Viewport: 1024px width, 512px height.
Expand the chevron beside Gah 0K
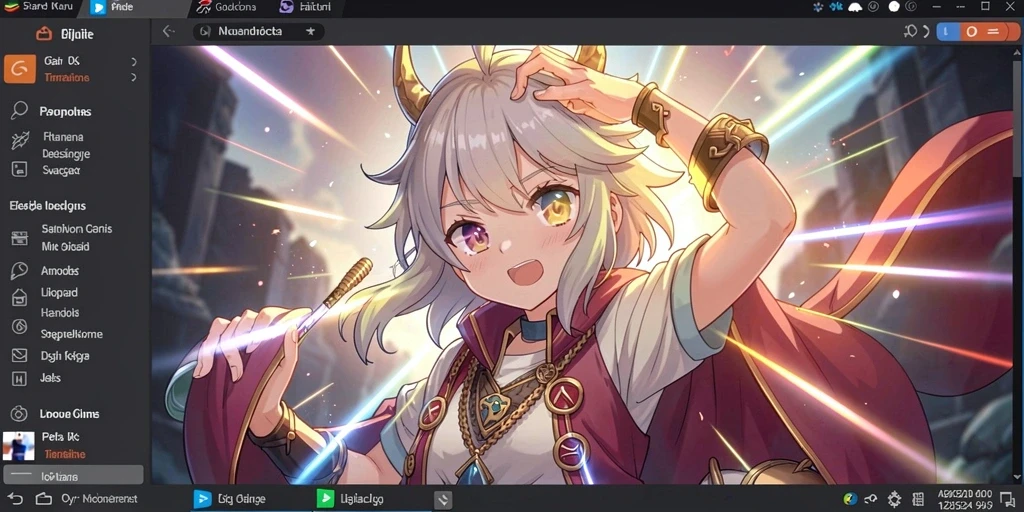134,61
